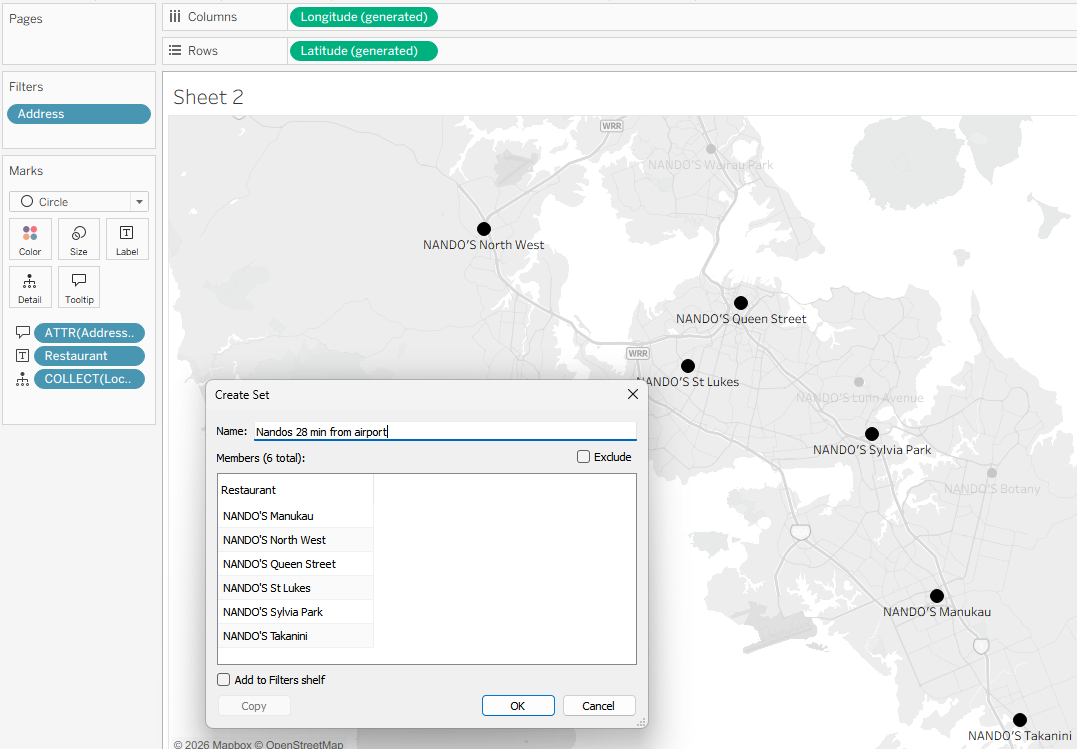The width and height of the screenshot is (1077, 749).
Task: Click the Rows shelf icon
Action: [x=175, y=51]
